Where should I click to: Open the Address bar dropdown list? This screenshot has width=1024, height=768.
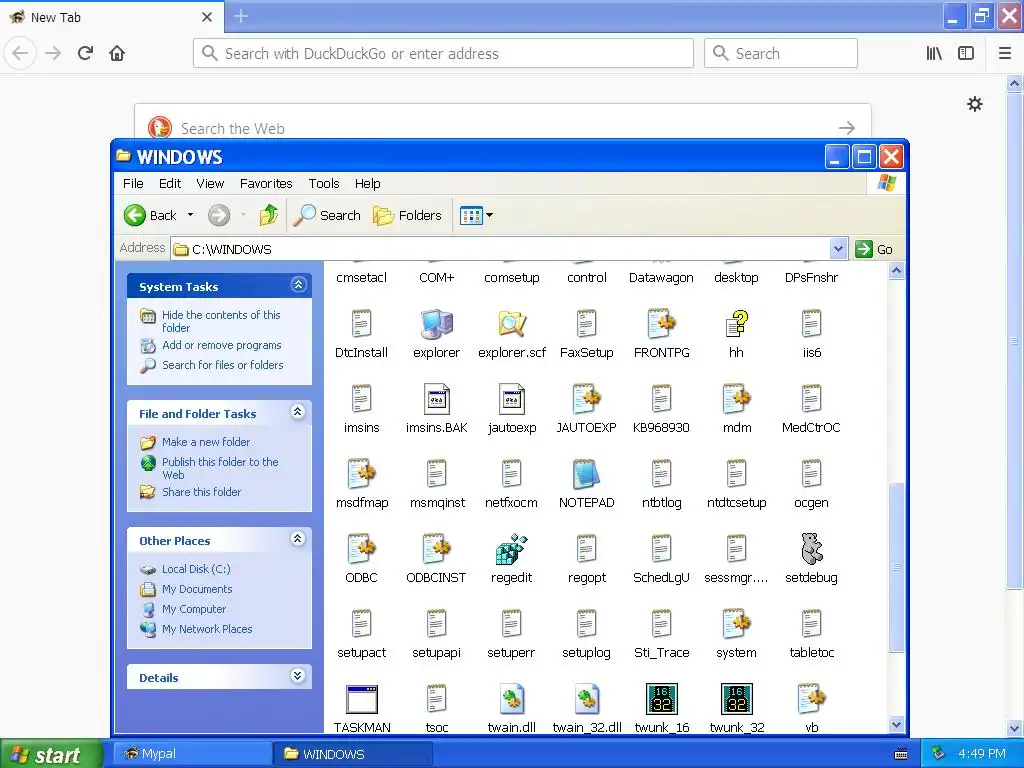click(839, 249)
